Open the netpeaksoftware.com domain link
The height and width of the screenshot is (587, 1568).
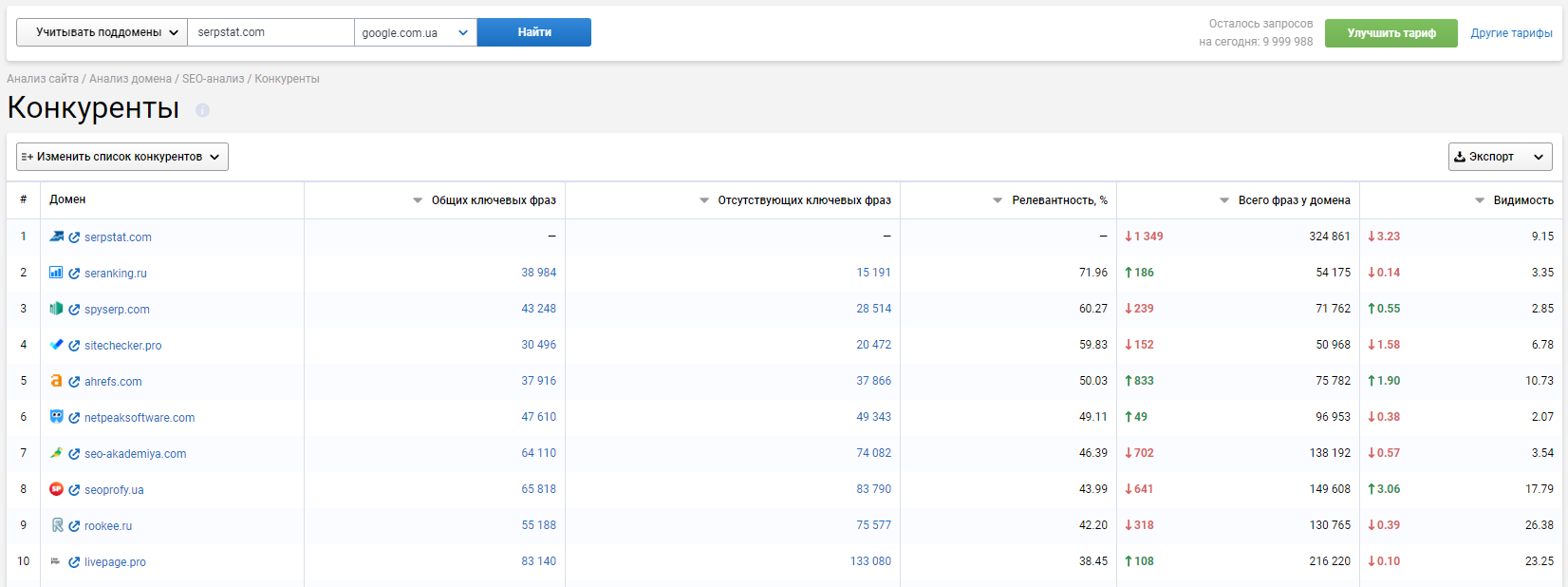tap(140, 418)
